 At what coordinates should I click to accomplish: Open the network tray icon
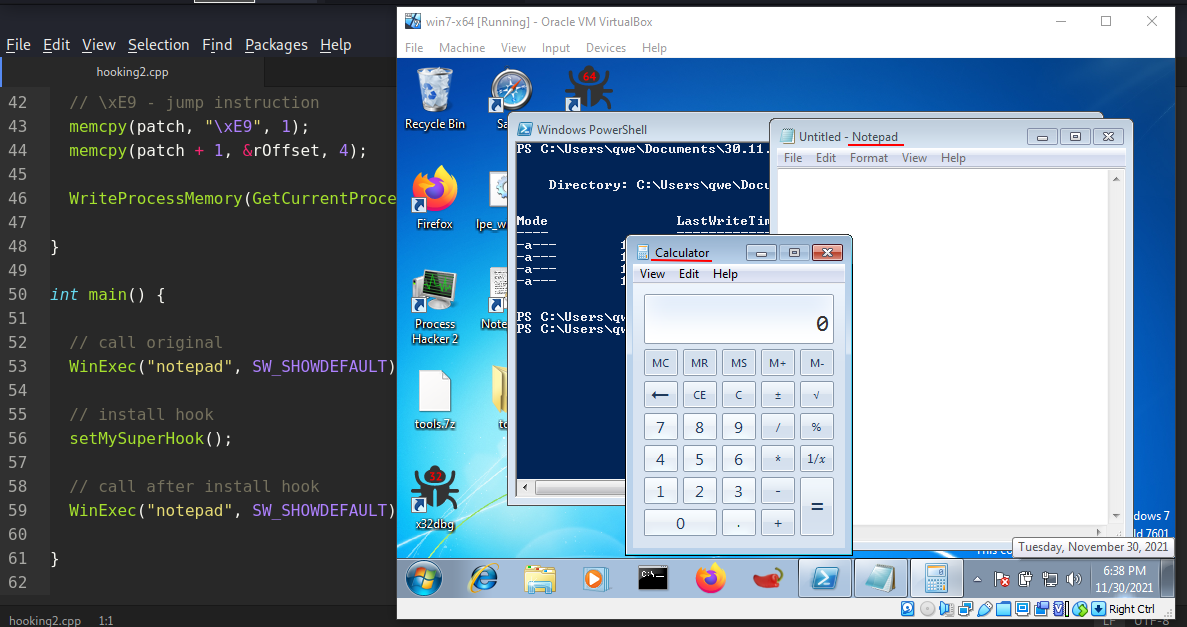click(1049, 580)
